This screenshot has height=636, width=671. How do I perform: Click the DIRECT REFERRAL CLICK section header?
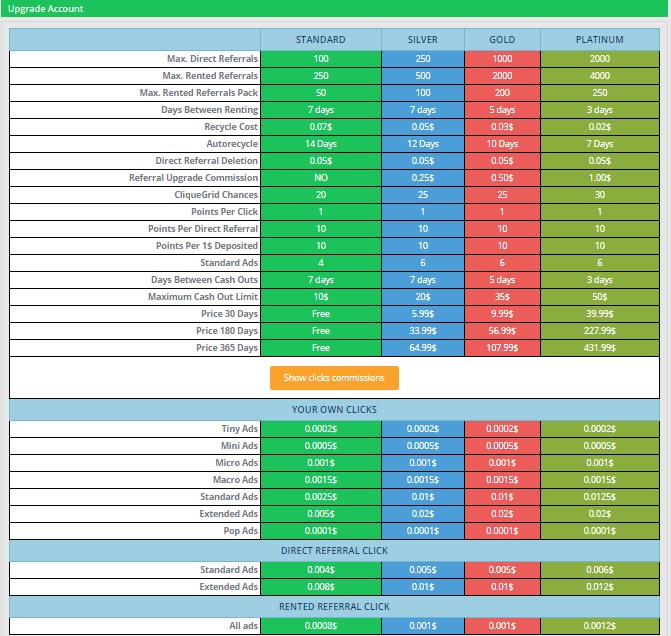click(334, 551)
